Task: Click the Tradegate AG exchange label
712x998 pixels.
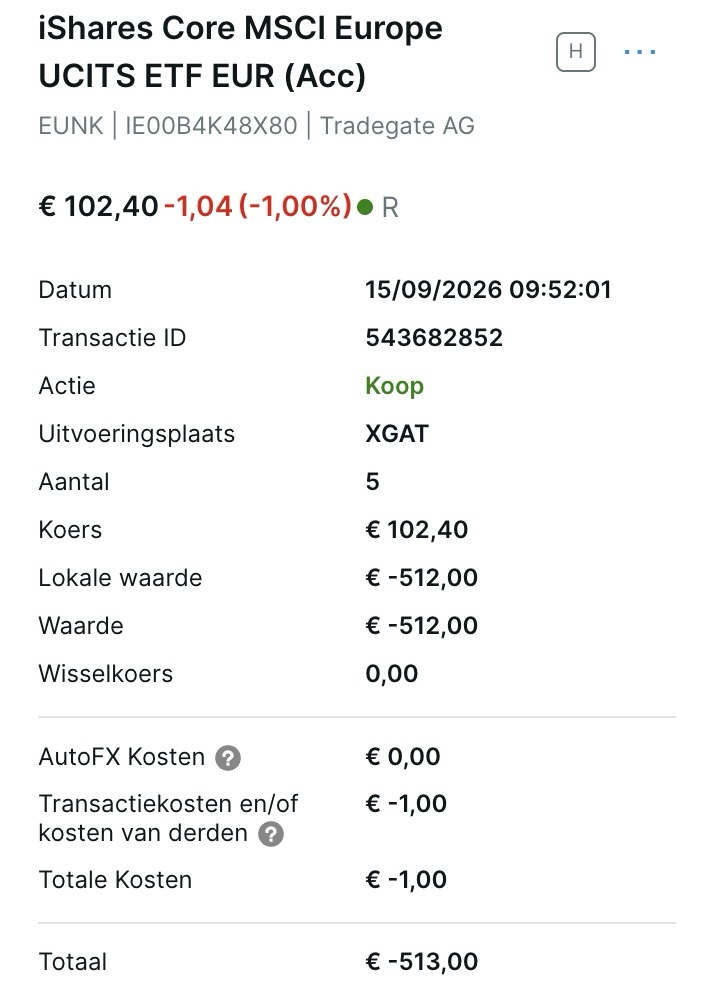Action: point(397,125)
